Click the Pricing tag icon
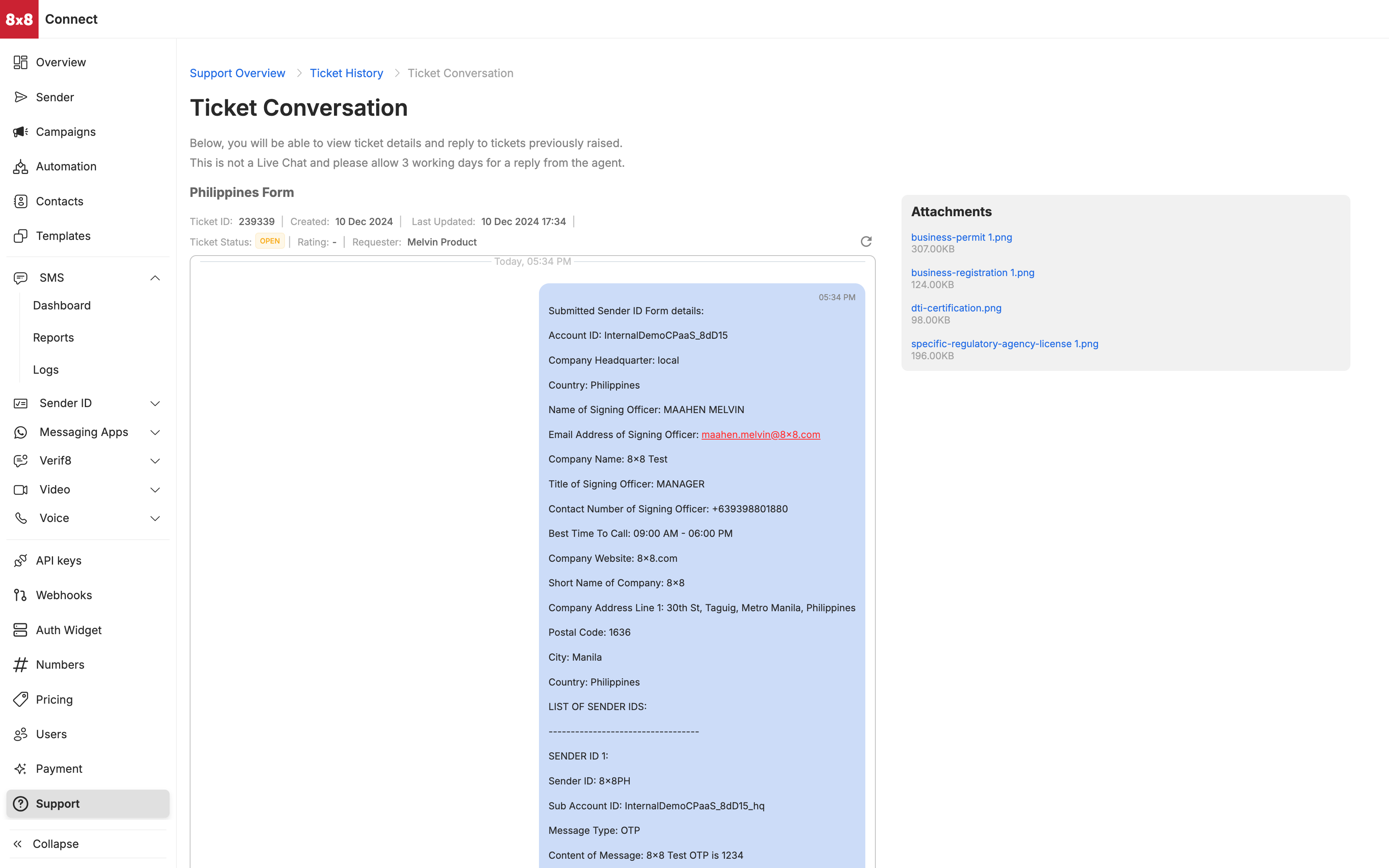The width and height of the screenshot is (1389, 868). pos(20,699)
